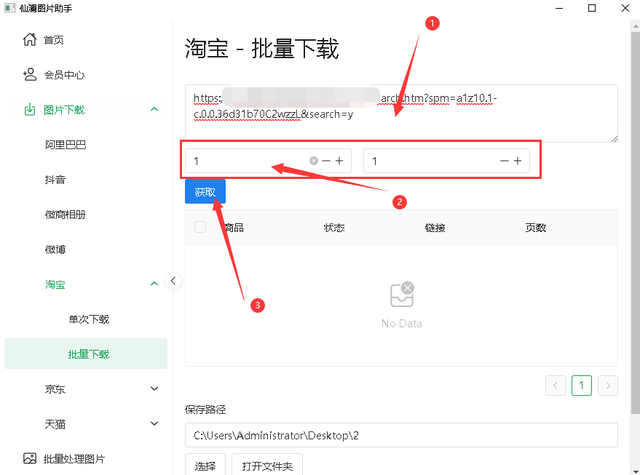Image resolution: width=640 pixels, height=475 pixels.
Task: Click minus in the second number stepper
Action: [504, 161]
